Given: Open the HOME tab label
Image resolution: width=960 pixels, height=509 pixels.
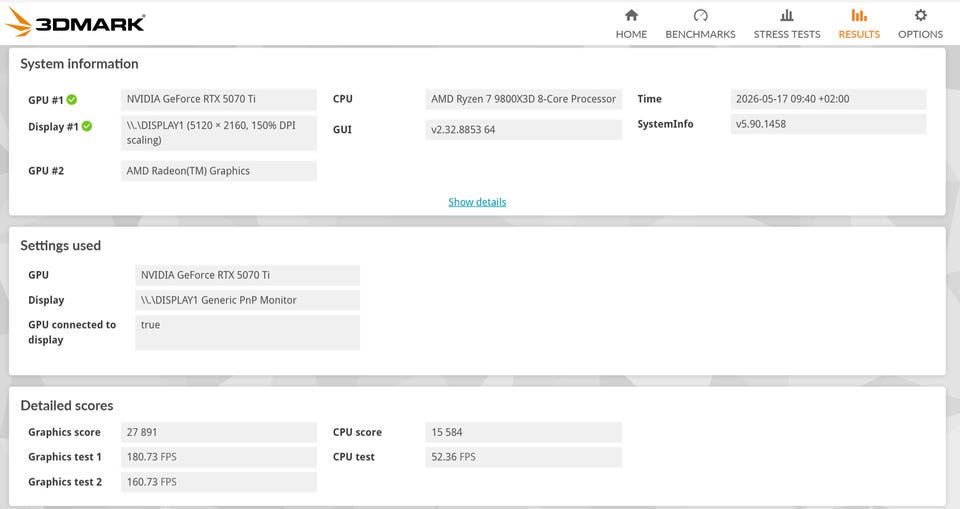Looking at the screenshot, I should [631, 34].
